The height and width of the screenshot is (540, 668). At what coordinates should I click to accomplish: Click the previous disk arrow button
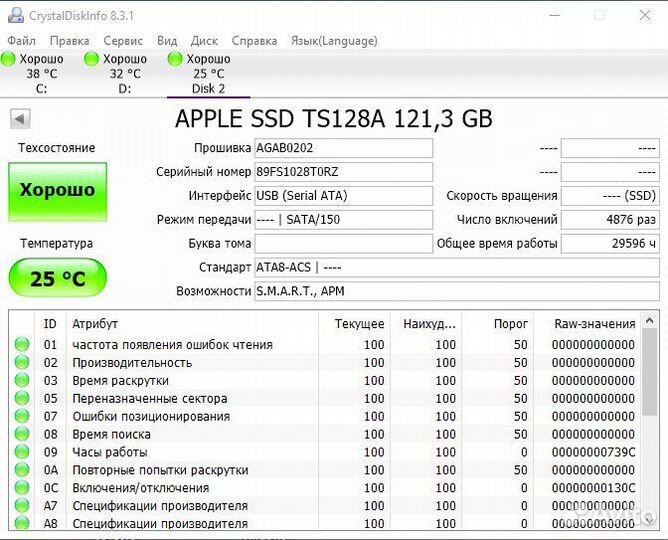point(20,119)
